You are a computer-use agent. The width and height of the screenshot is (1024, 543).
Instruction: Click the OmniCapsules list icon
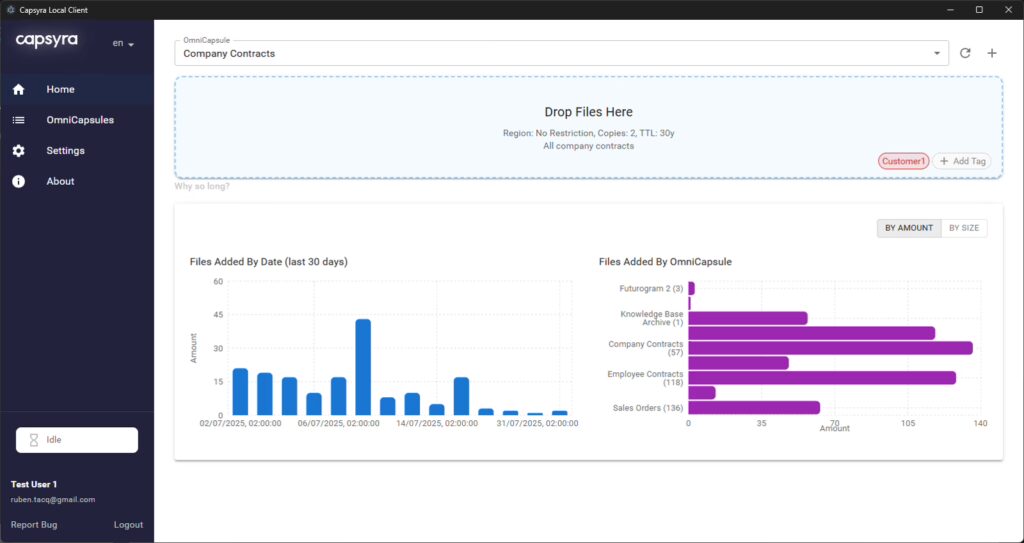(18, 120)
